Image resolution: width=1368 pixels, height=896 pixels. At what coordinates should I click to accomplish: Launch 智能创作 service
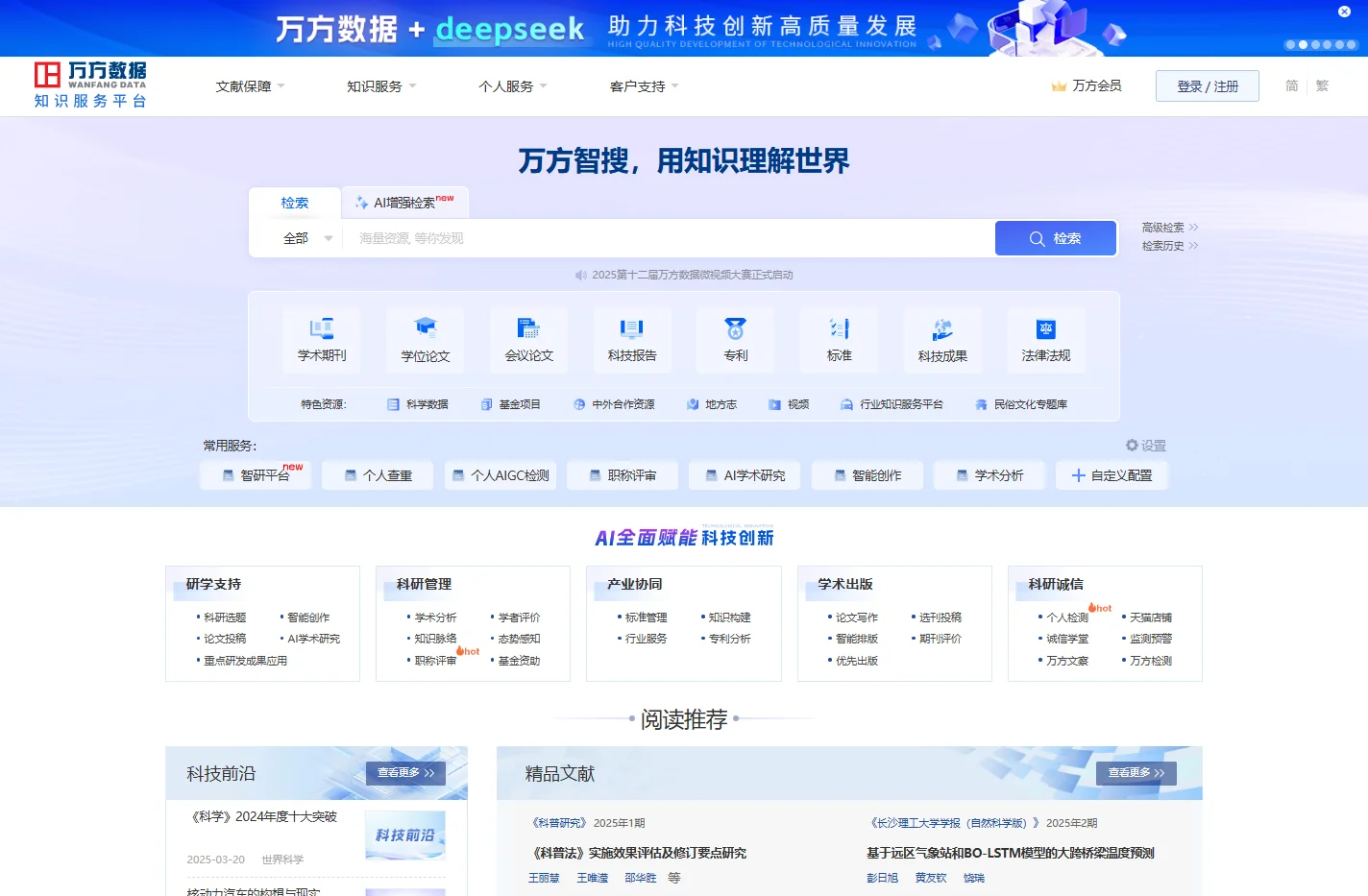(x=867, y=475)
